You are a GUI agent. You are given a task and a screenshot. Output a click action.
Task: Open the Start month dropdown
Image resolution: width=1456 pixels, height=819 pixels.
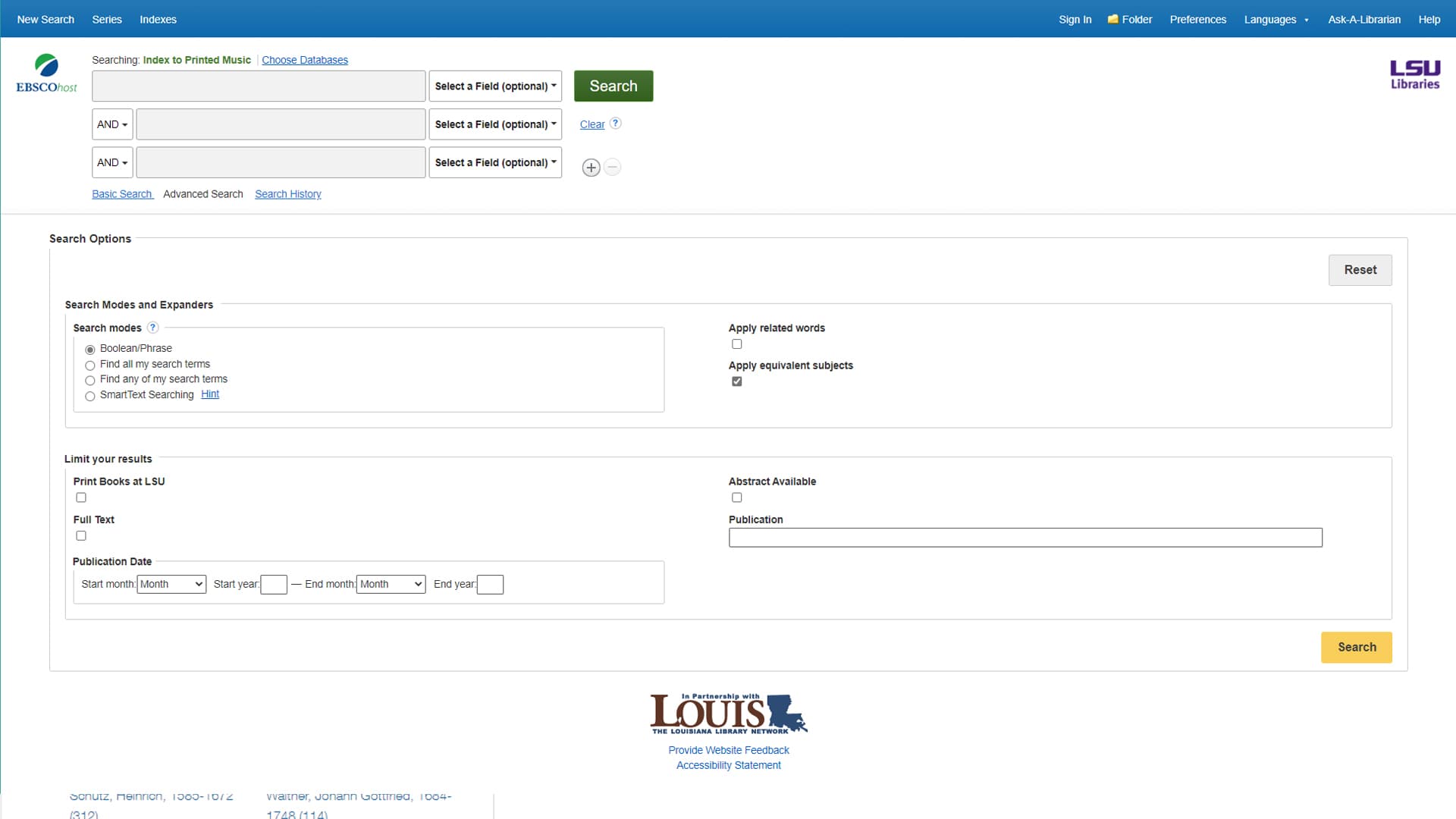(x=171, y=584)
